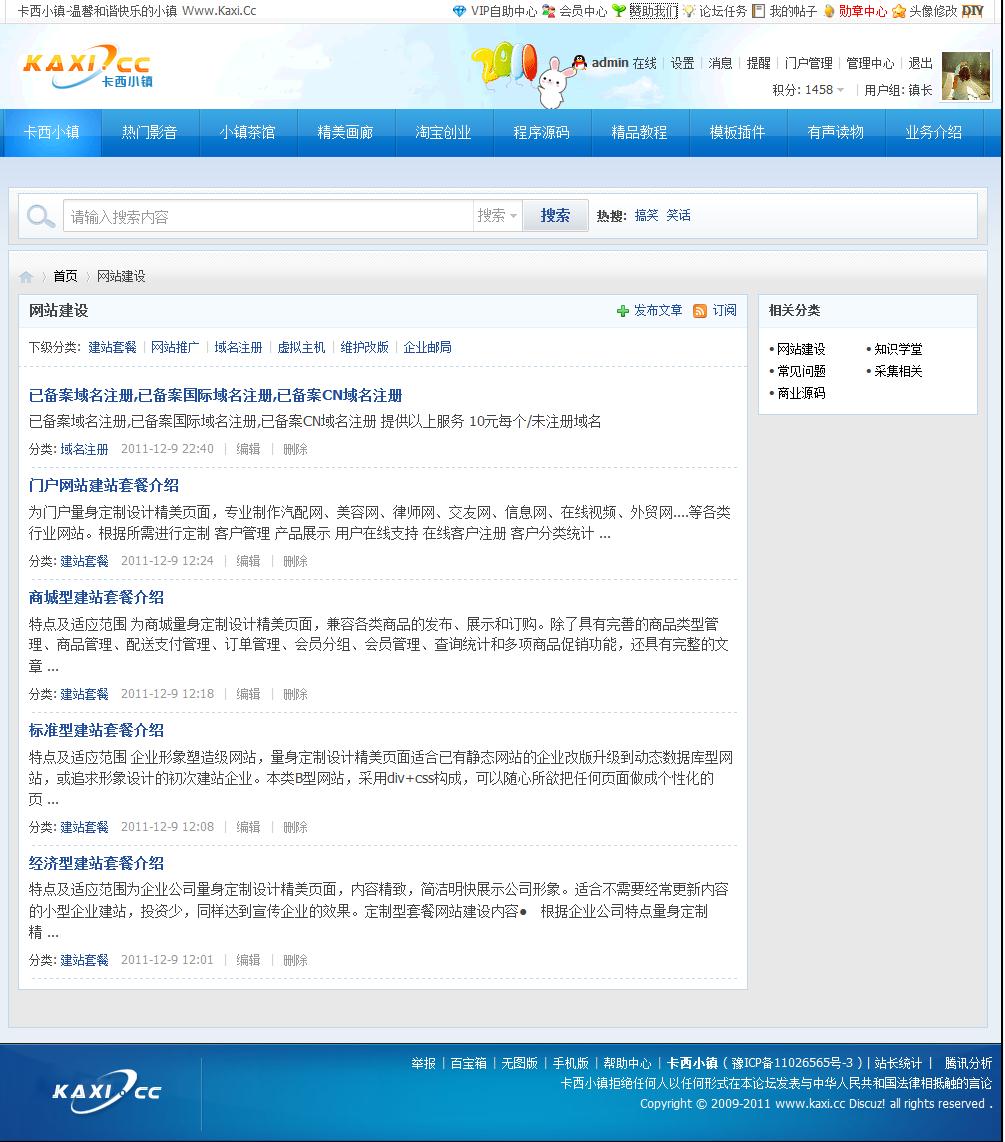Click the green plus 发布文章 icon

point(623,311)
